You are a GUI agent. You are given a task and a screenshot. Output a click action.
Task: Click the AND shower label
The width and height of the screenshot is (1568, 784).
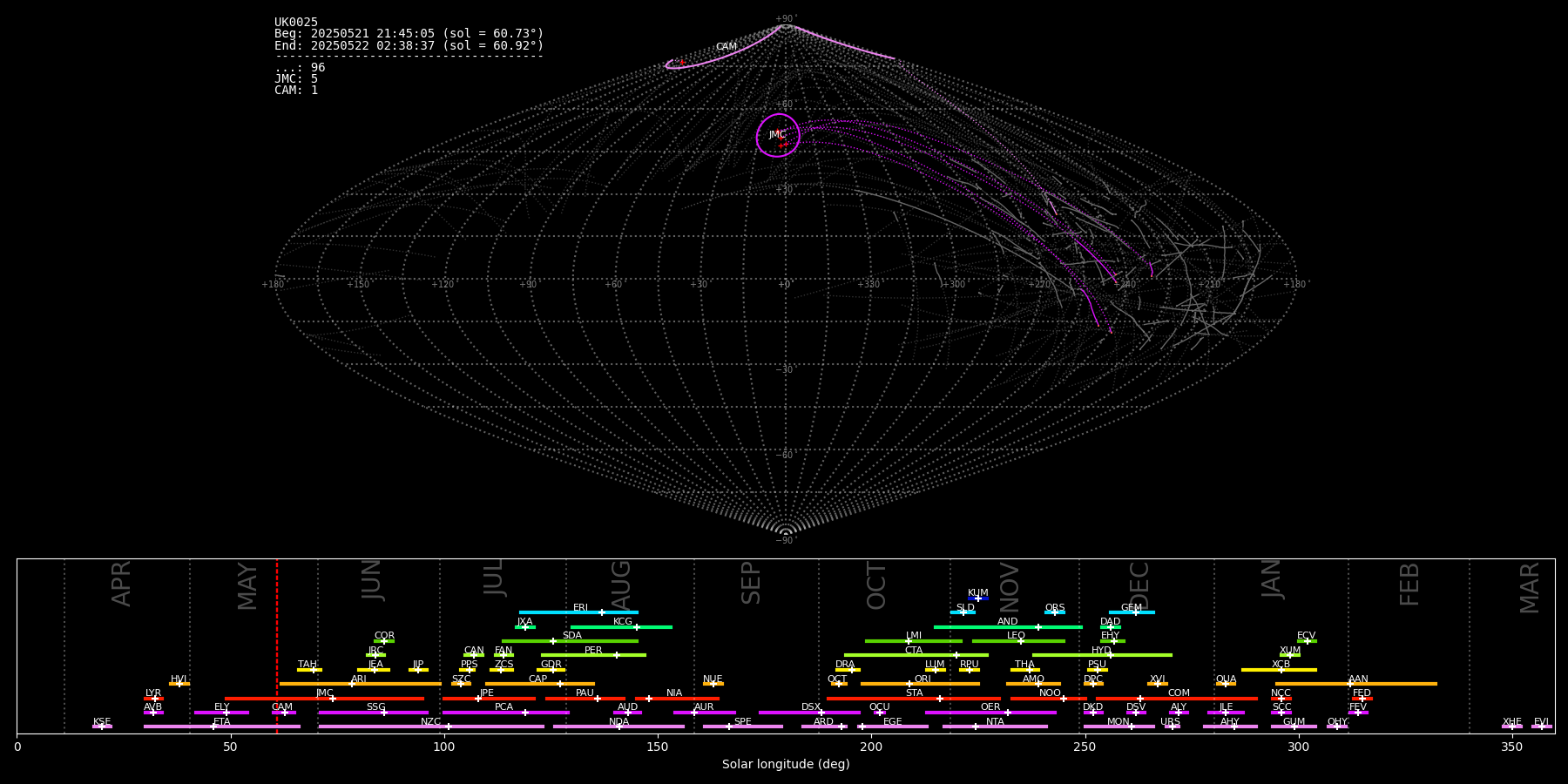tap(1008, 622)
